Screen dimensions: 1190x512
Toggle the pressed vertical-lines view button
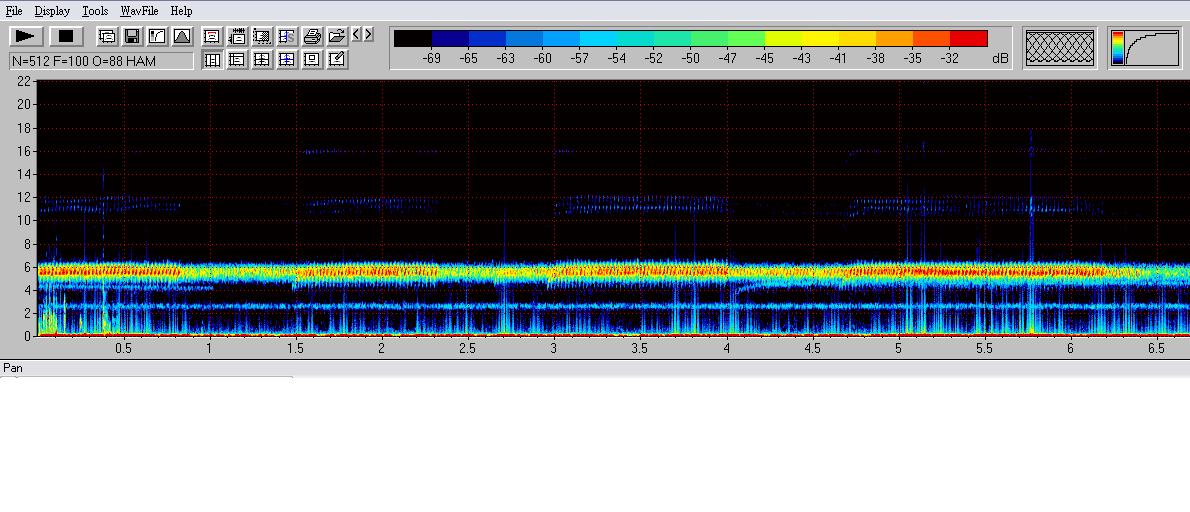212,60
